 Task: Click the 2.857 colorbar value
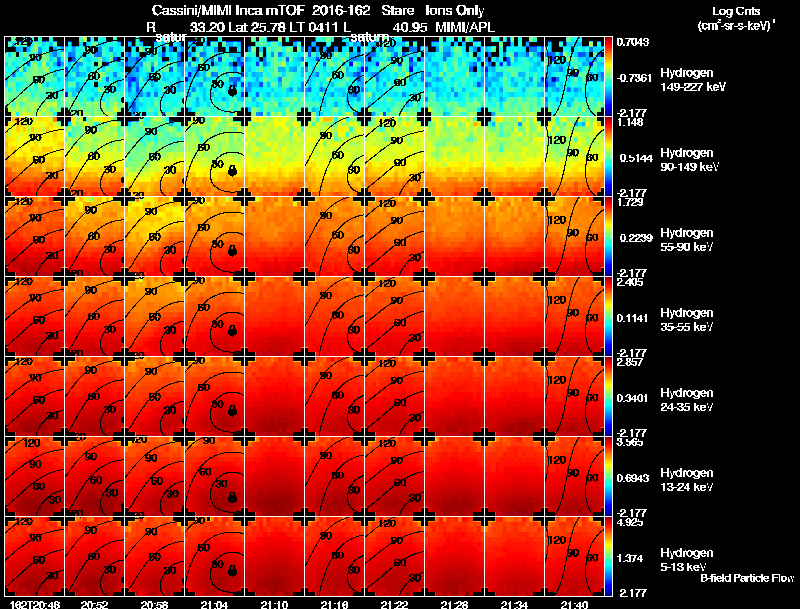[630, 363]
